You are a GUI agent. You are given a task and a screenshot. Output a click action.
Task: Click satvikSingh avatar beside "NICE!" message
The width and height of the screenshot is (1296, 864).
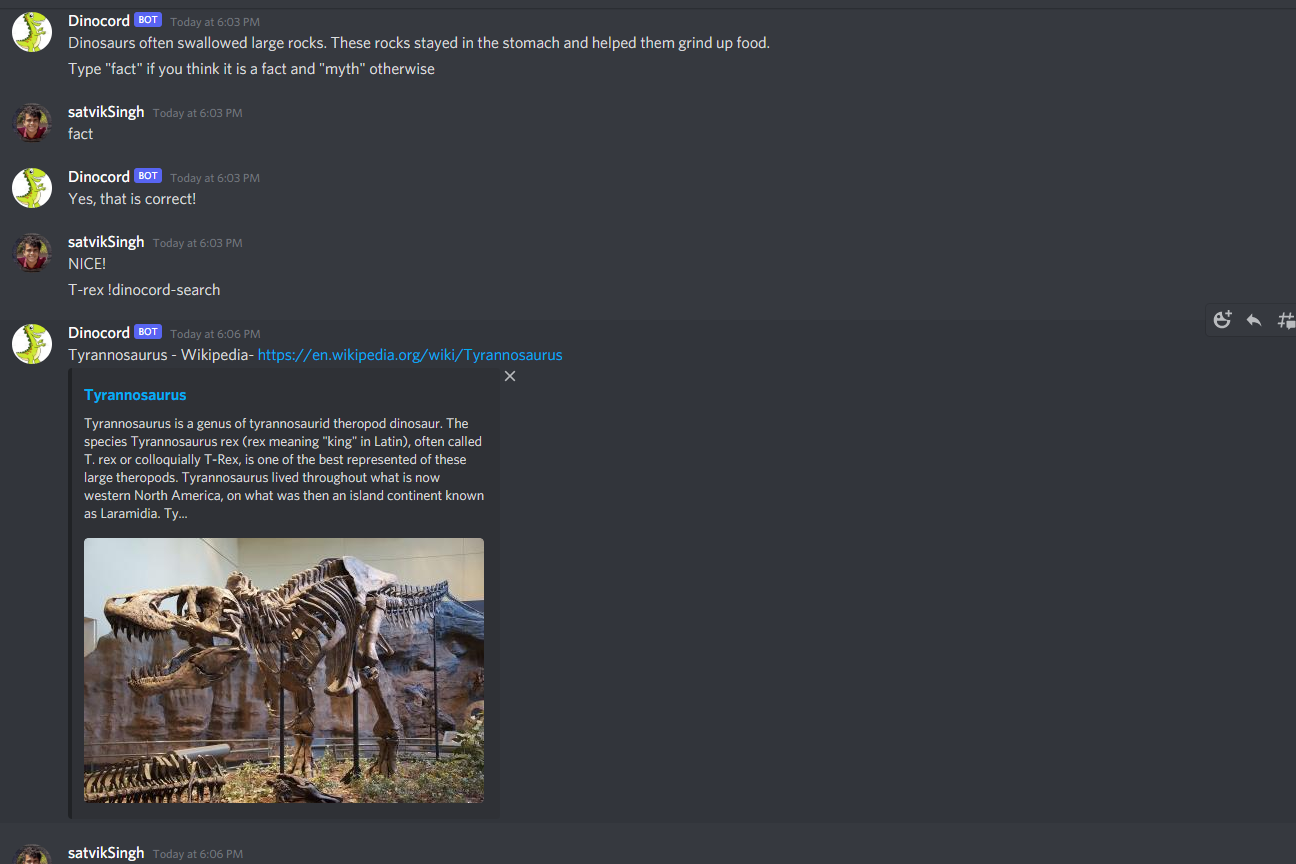coord(32,253)
